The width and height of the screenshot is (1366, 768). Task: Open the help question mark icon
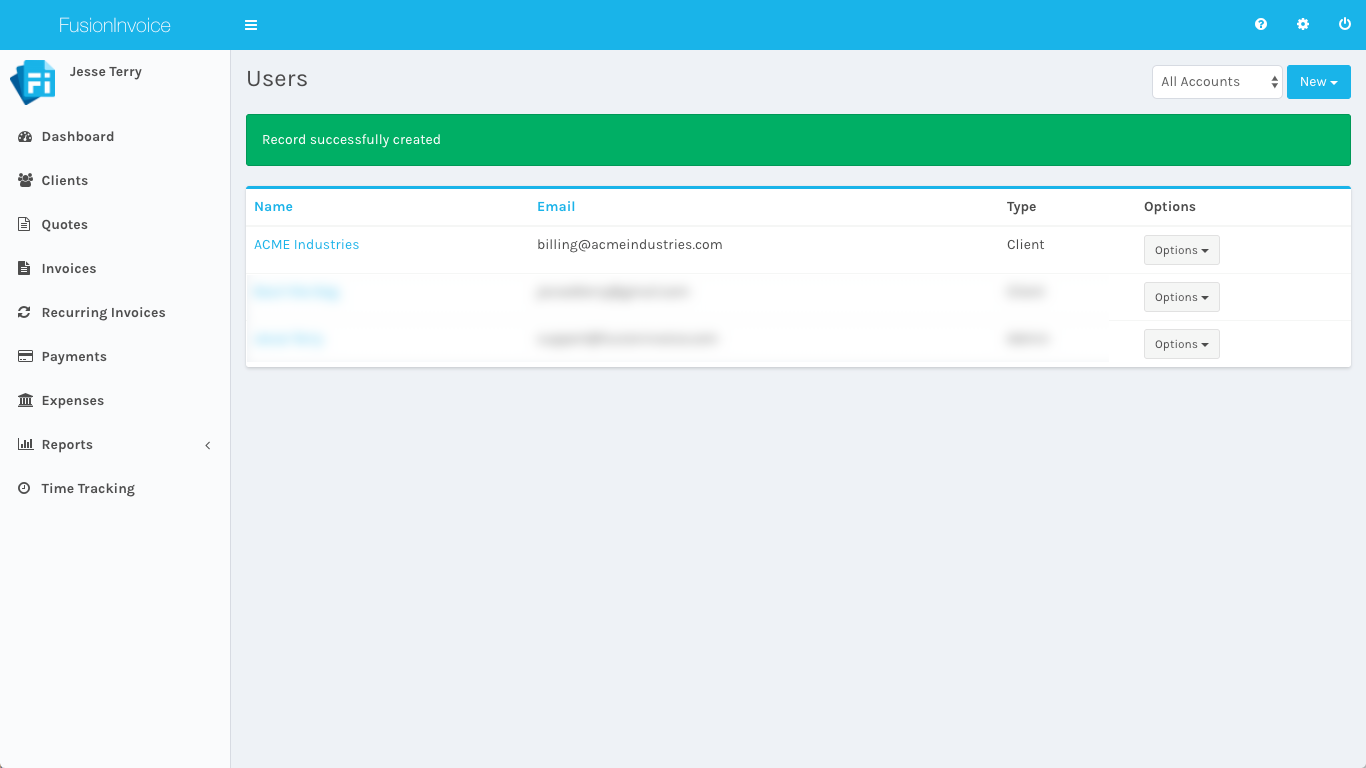[1261, 25]
